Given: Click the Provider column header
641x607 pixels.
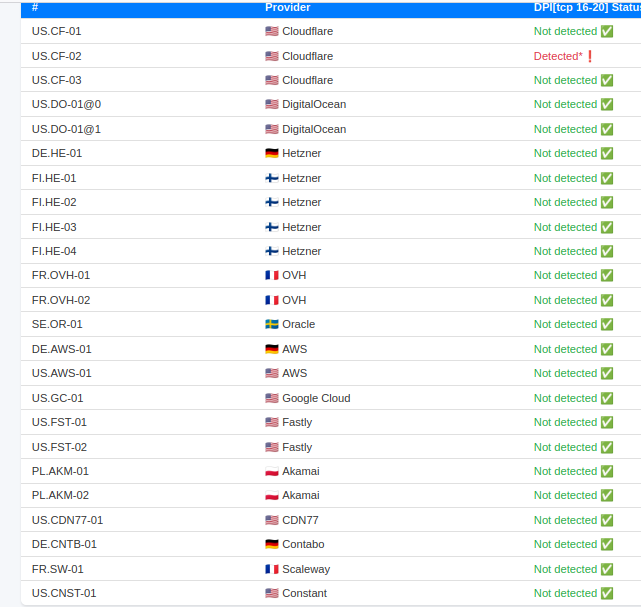Looking at the screenshot, I should [x=287, y=7].
